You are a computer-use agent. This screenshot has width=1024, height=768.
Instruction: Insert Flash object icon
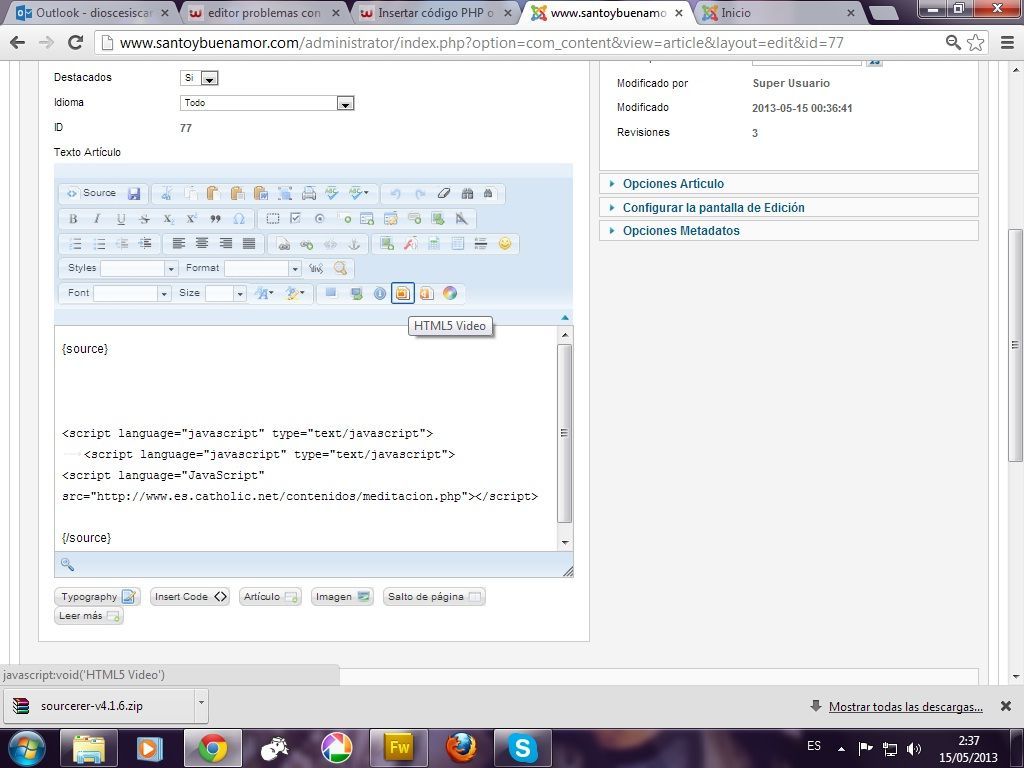[410, 244]
